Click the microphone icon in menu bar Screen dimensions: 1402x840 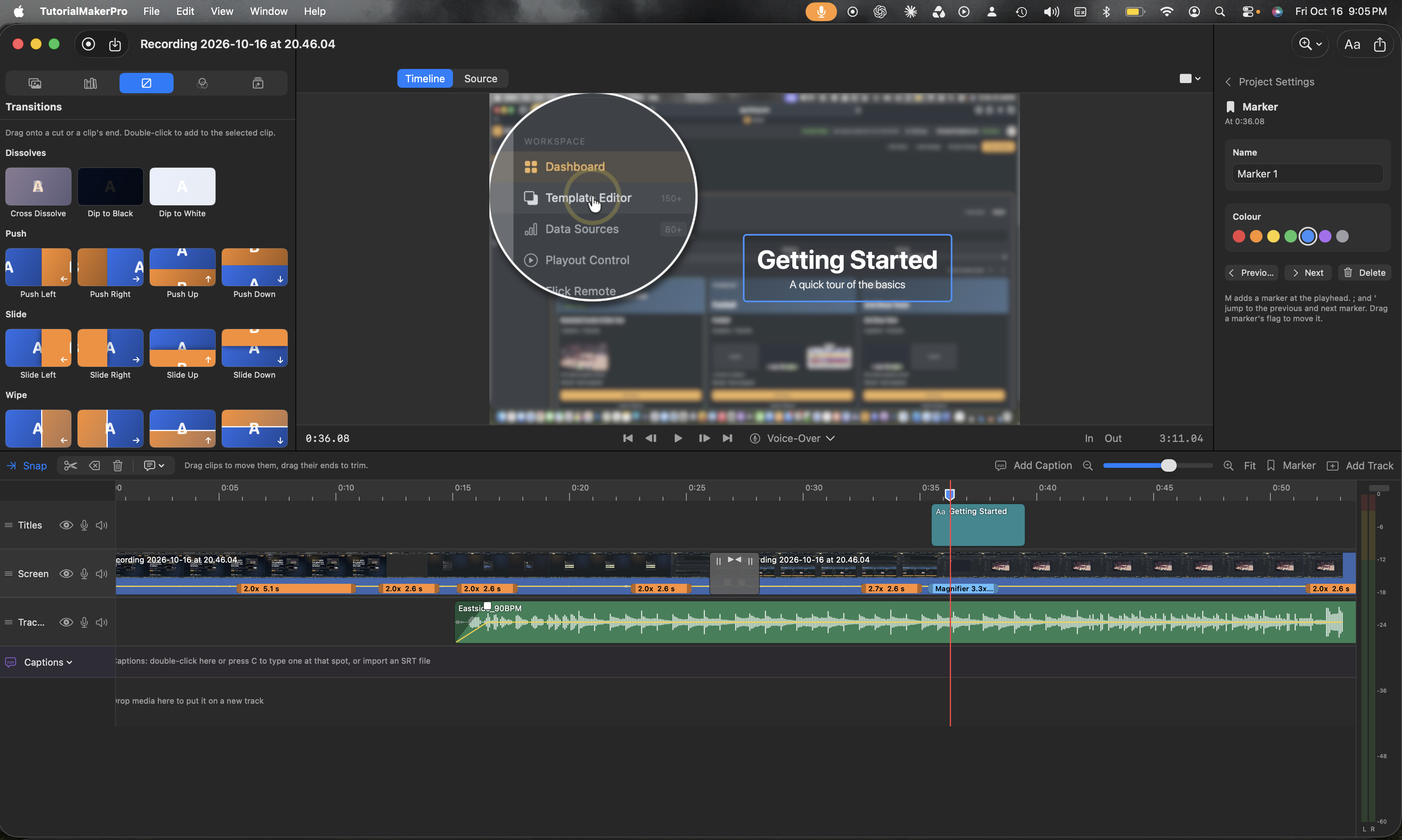821,11
